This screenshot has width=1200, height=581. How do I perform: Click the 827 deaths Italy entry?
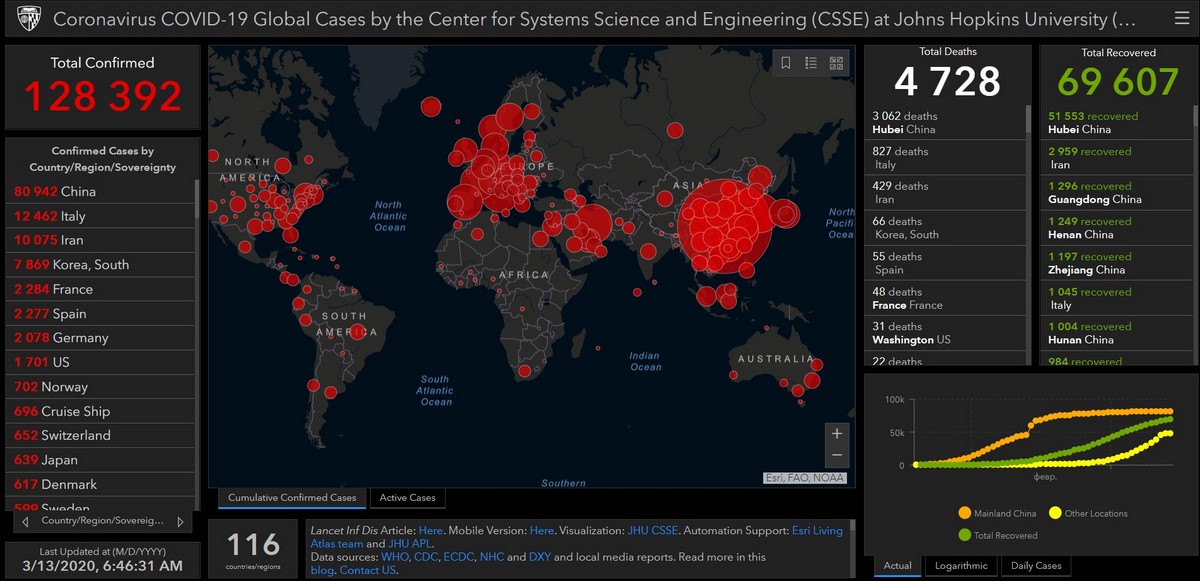point(945,157)
